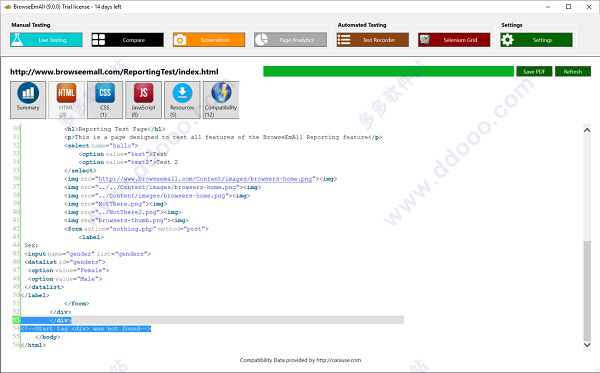Click the Test Recorder list icon

coord(344,40)
